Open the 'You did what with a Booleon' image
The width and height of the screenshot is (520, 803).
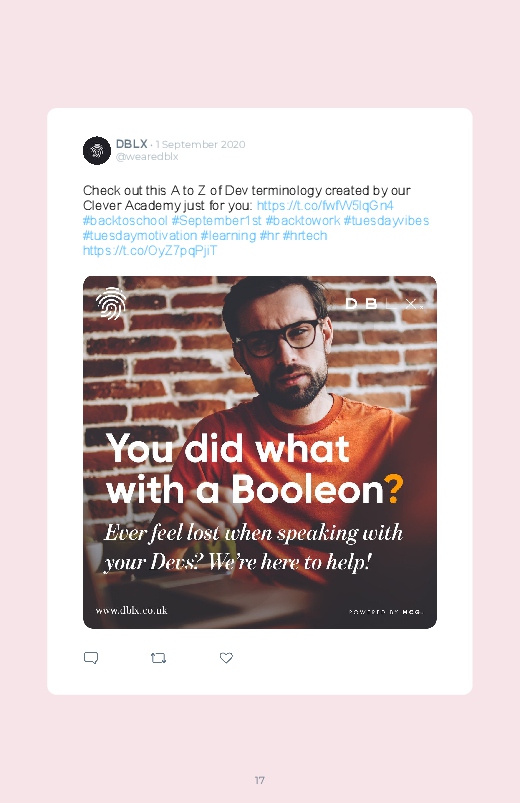260,452
